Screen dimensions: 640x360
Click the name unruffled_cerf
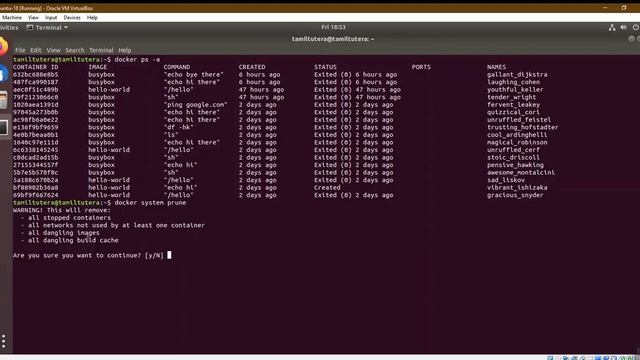pos(513,150)
